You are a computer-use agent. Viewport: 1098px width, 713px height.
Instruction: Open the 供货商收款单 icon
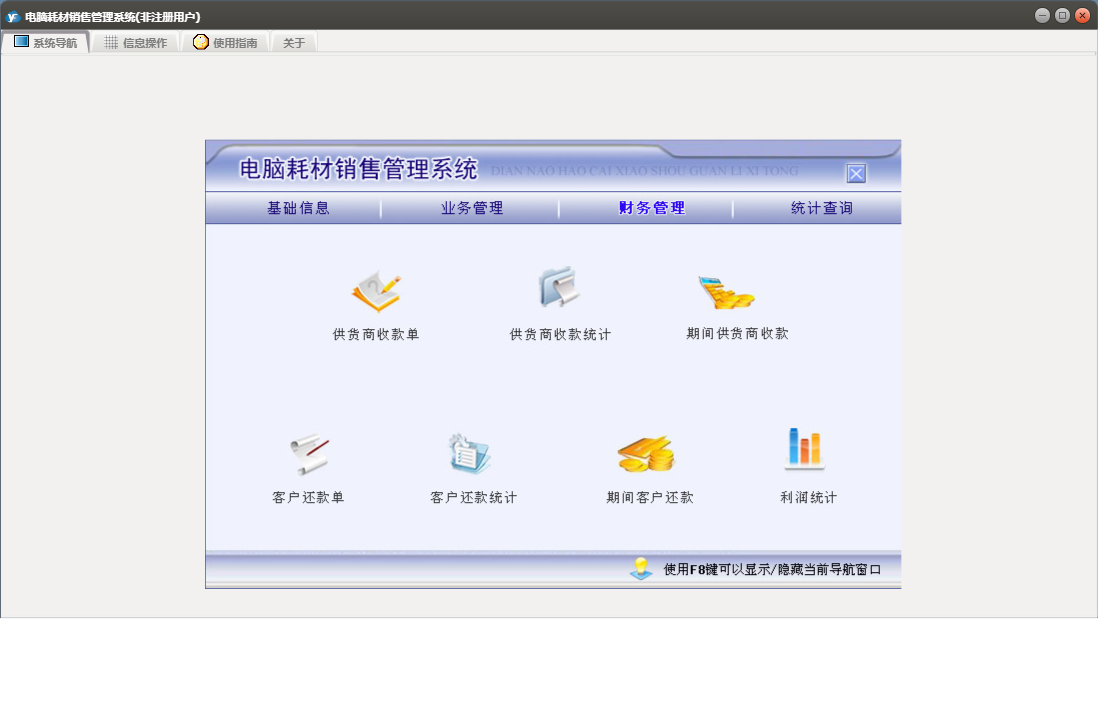coord(376,291)
